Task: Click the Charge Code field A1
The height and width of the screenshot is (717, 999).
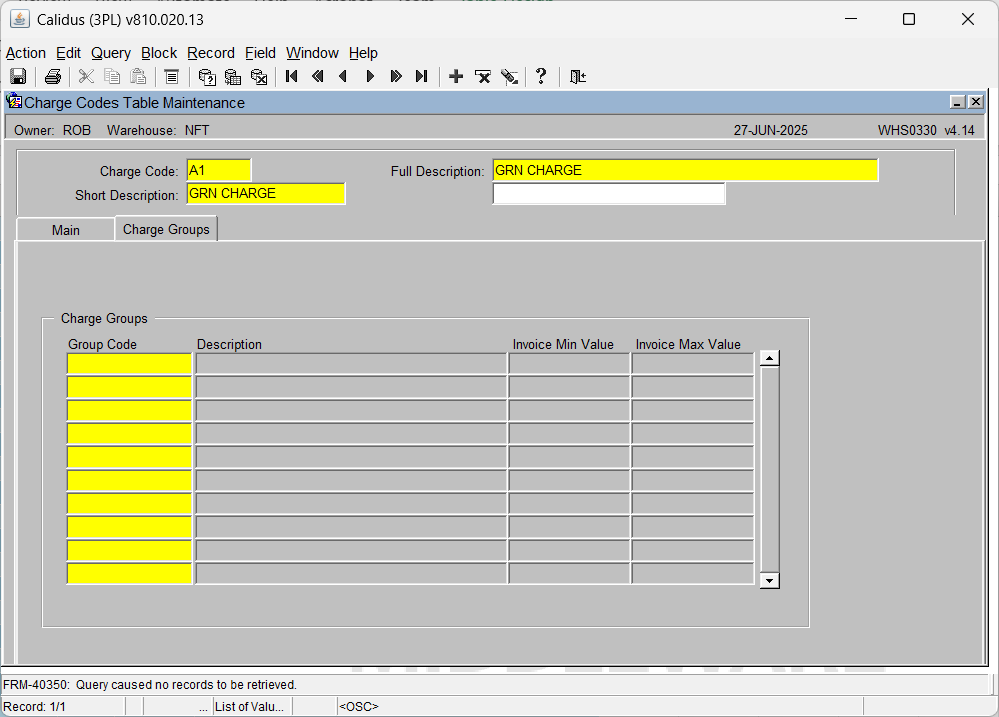Action: (x=219, y=170)
